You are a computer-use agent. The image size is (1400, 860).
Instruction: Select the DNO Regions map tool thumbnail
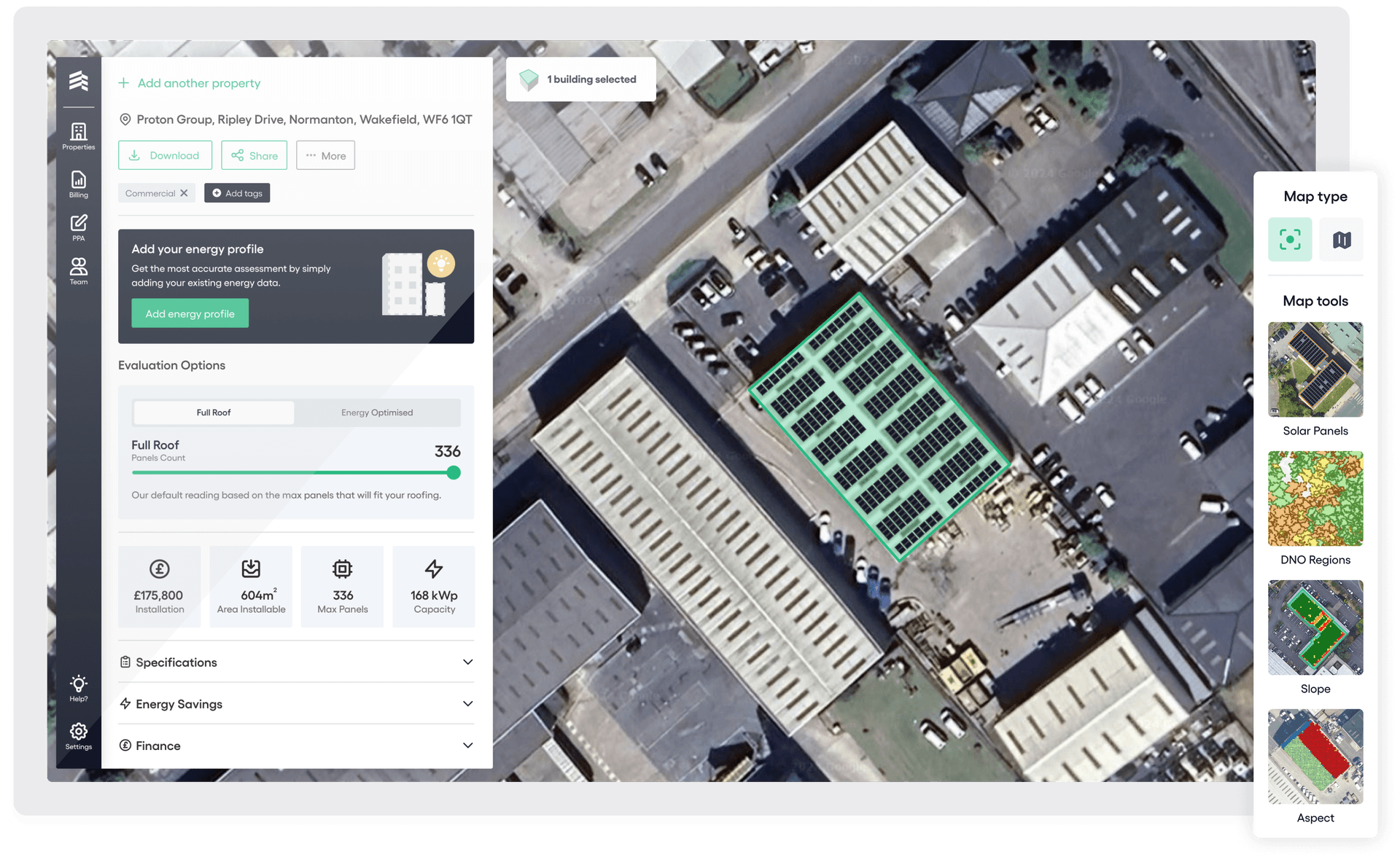pyautogui.click(x=1315, y=499)
